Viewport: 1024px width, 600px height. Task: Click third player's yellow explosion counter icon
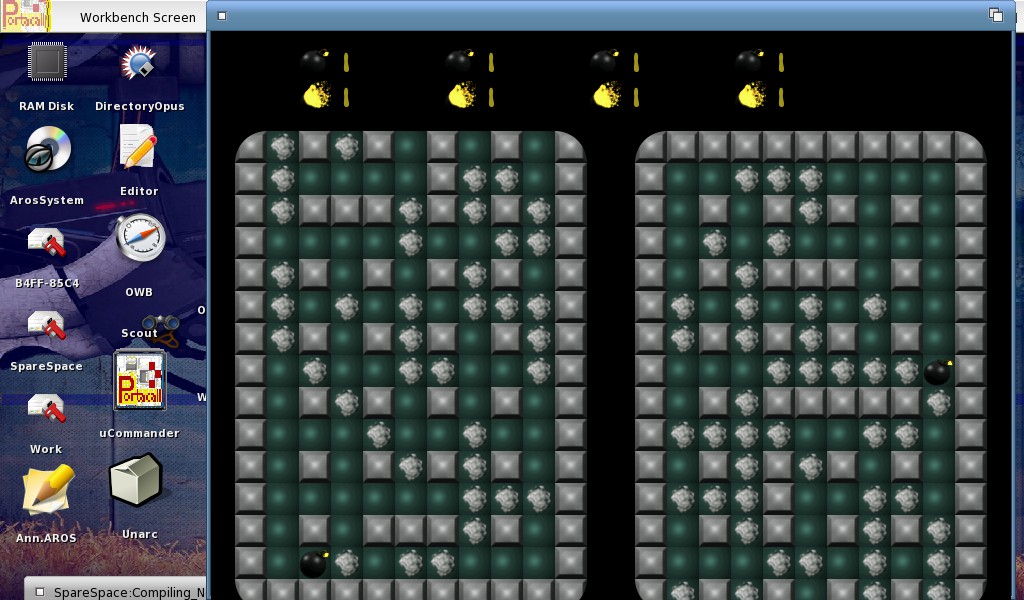(x=607, y=95)
